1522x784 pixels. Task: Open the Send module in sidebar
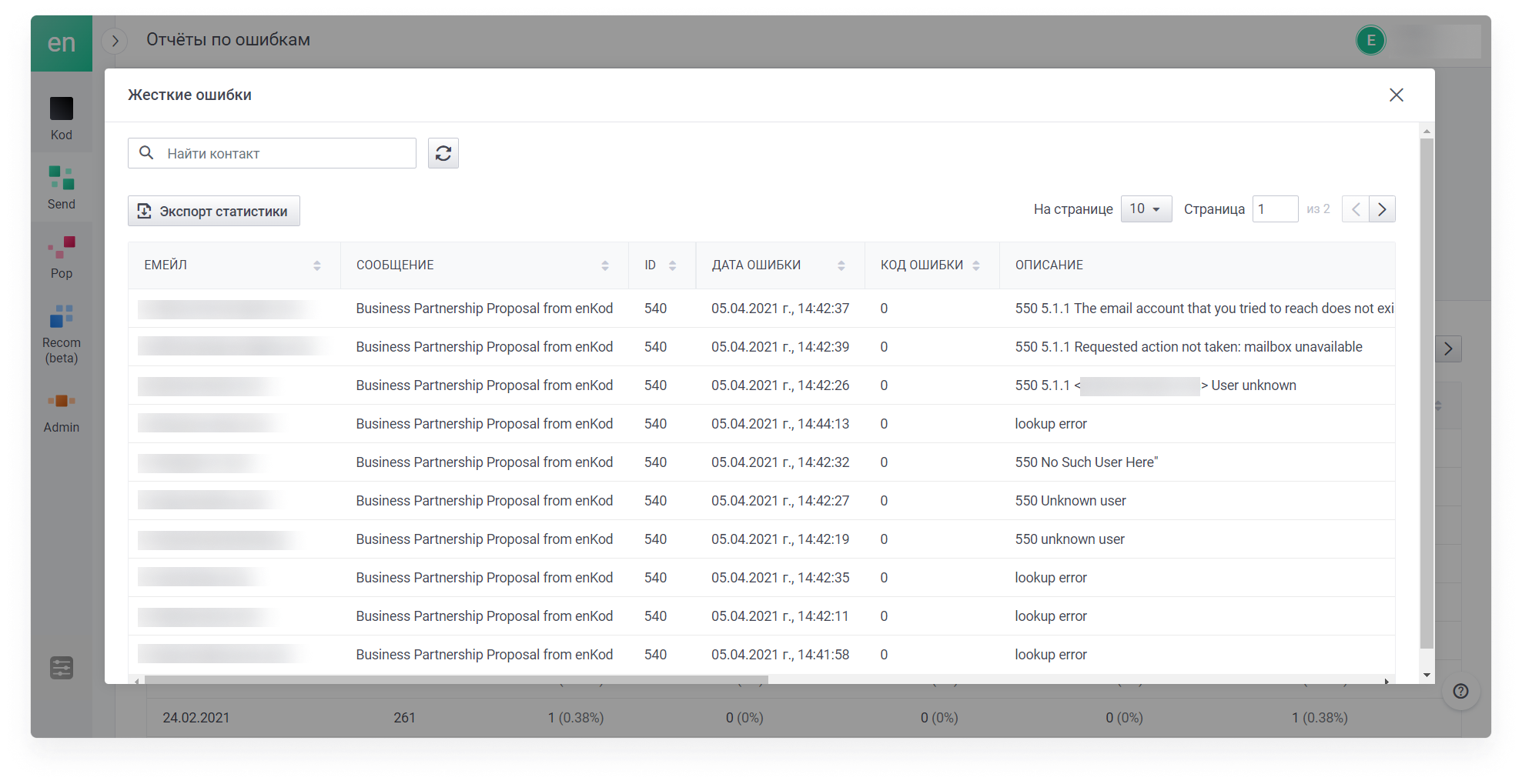tap(62, 188)
